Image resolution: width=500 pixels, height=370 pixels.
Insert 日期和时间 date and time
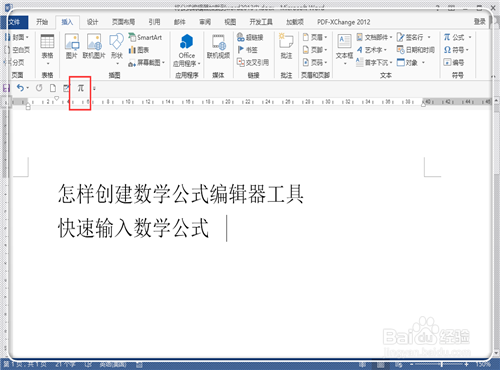[416, 50]
